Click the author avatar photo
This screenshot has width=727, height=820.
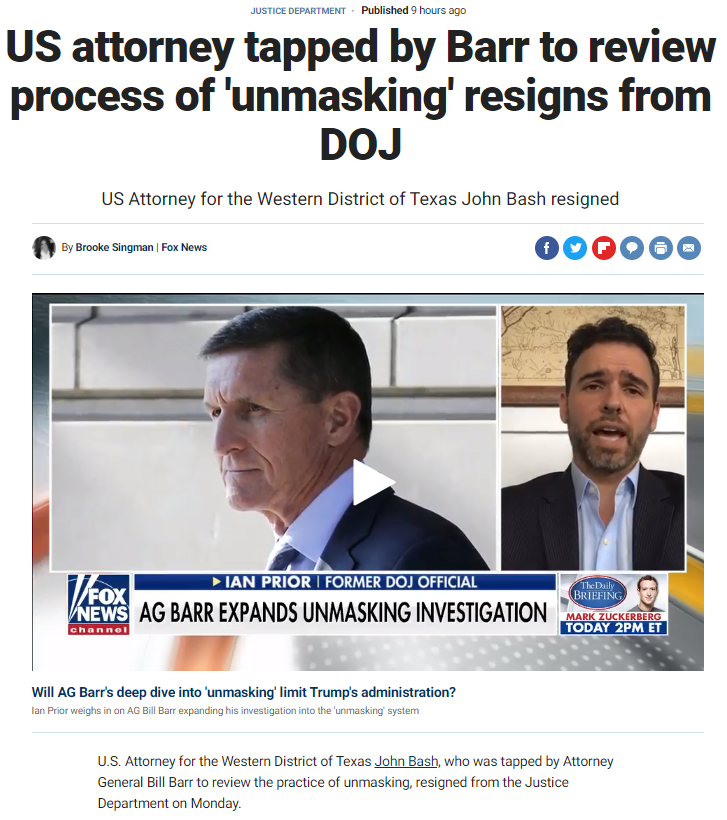43,248
